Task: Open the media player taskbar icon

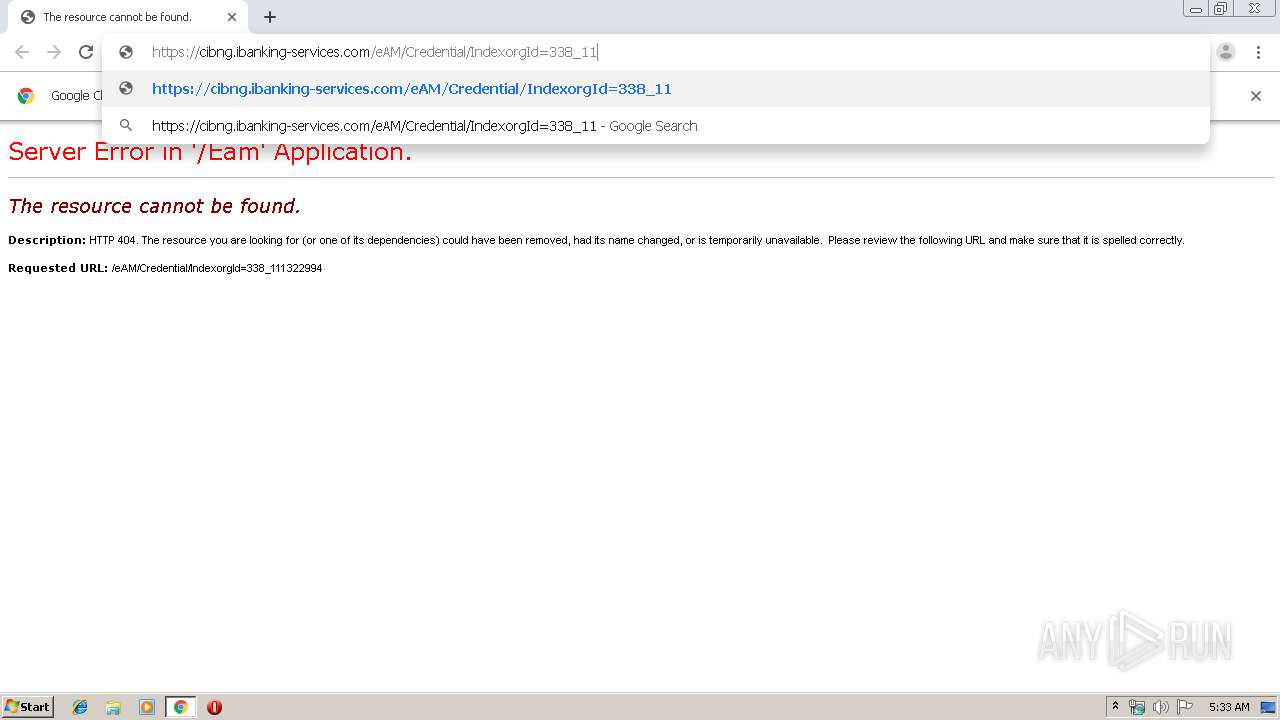Action: tap(147, 707)
